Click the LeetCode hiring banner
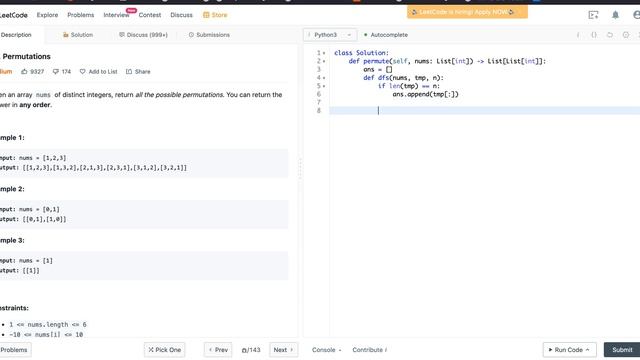640x360 pixels. point(467,12)
